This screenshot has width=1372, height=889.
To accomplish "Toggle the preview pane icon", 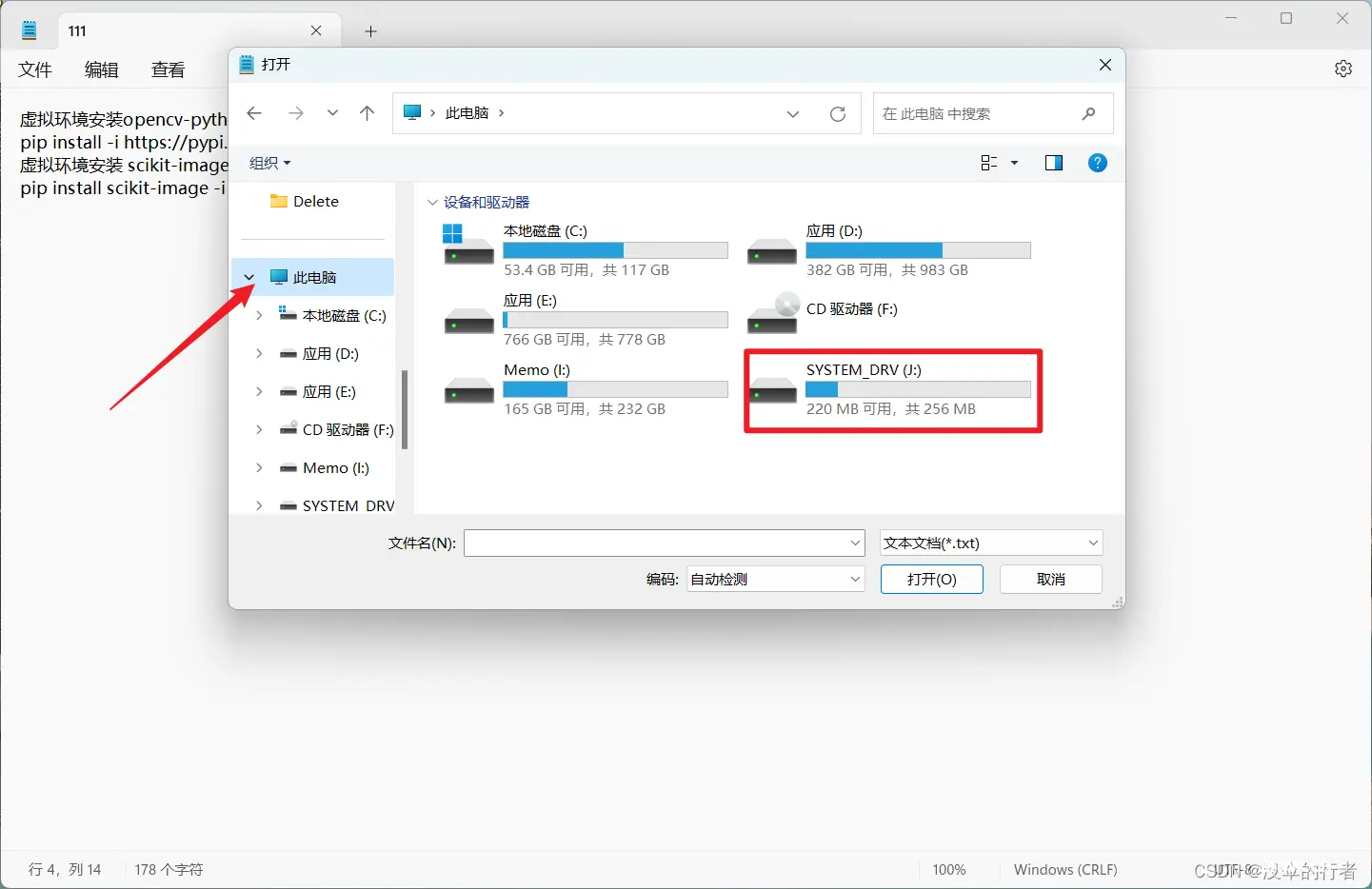I will 1054,164.
